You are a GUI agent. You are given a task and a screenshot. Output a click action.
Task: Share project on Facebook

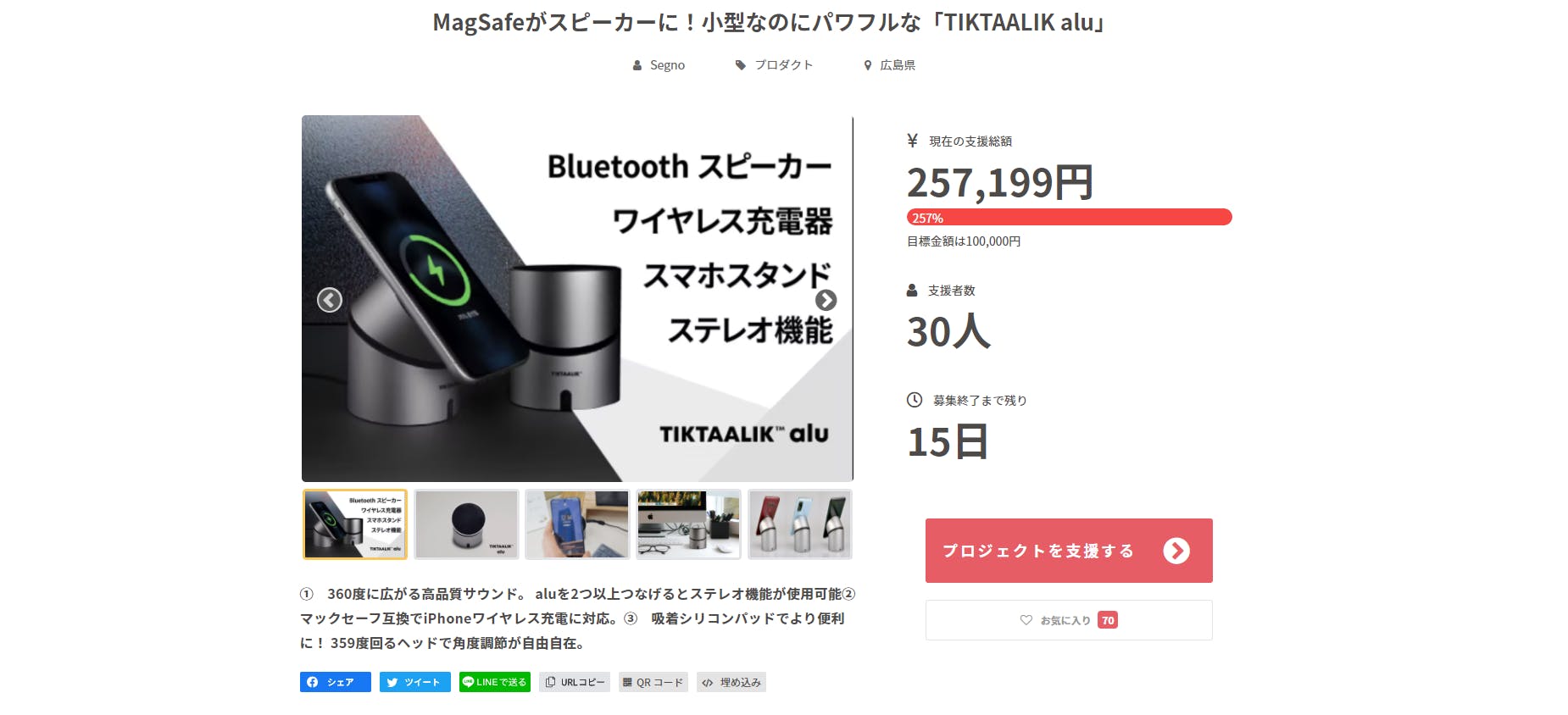[335, 682]
